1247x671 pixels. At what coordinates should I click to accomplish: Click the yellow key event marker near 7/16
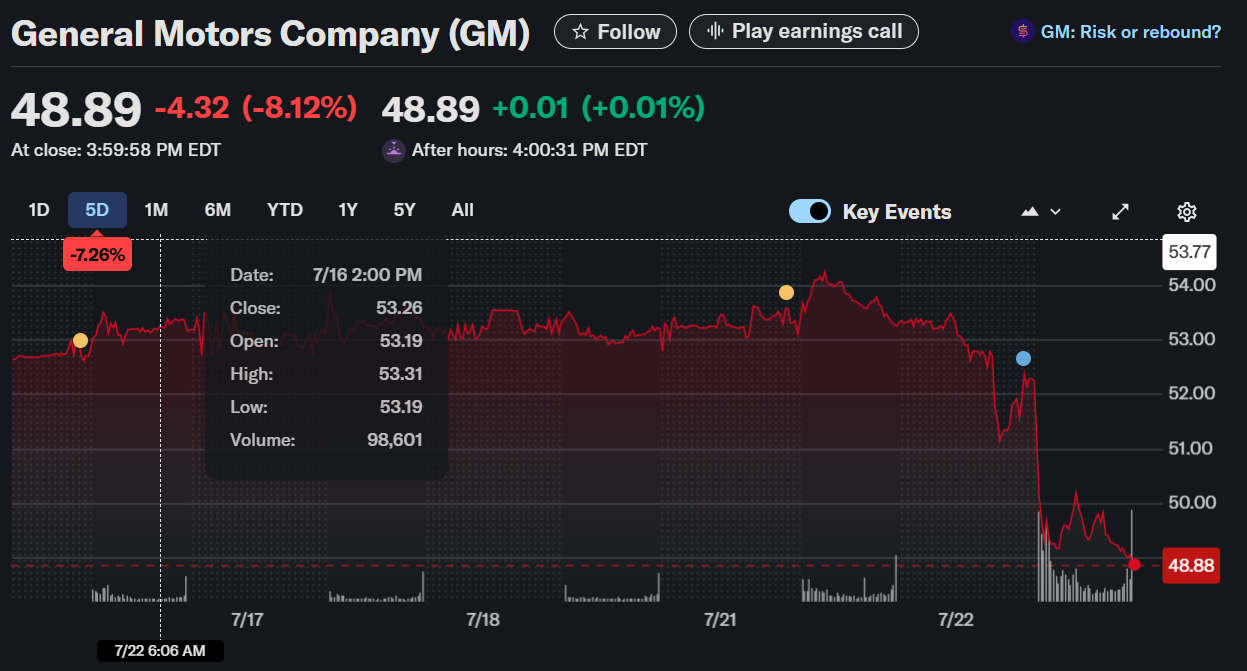80,341
